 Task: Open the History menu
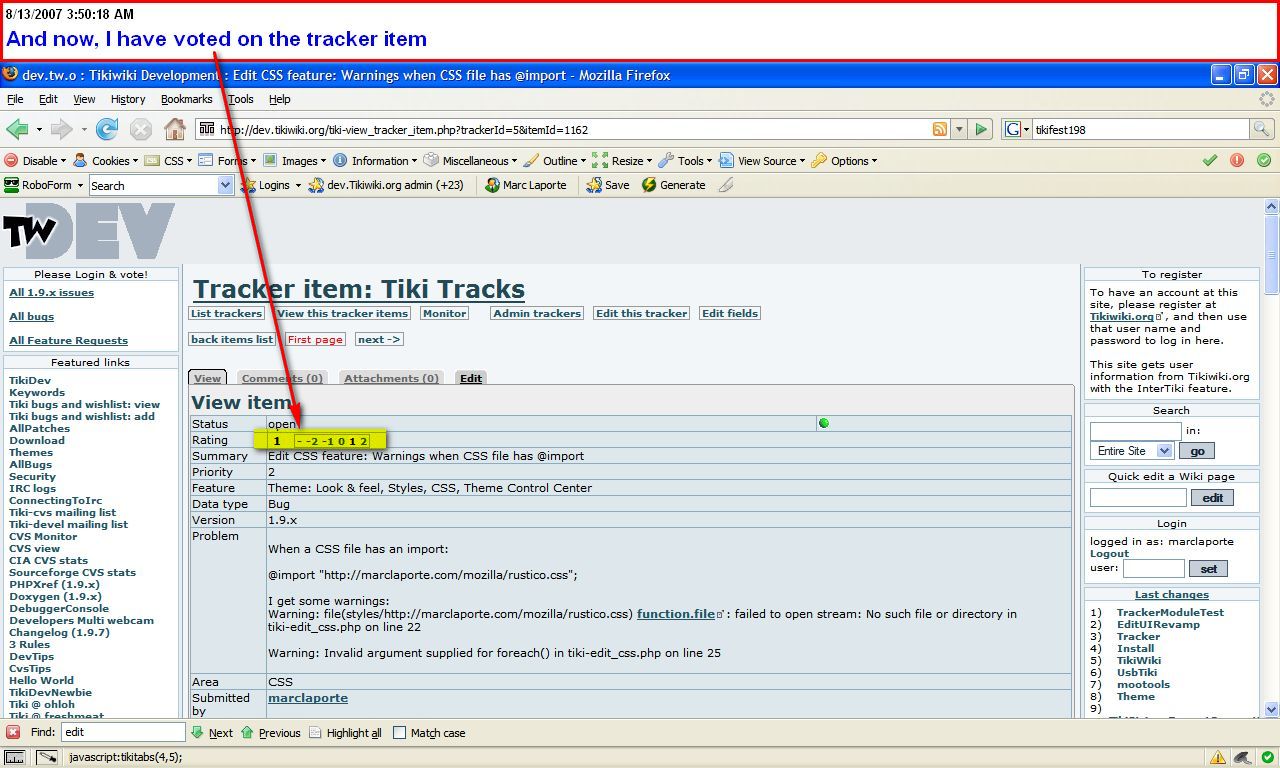[x=128, y=99]
